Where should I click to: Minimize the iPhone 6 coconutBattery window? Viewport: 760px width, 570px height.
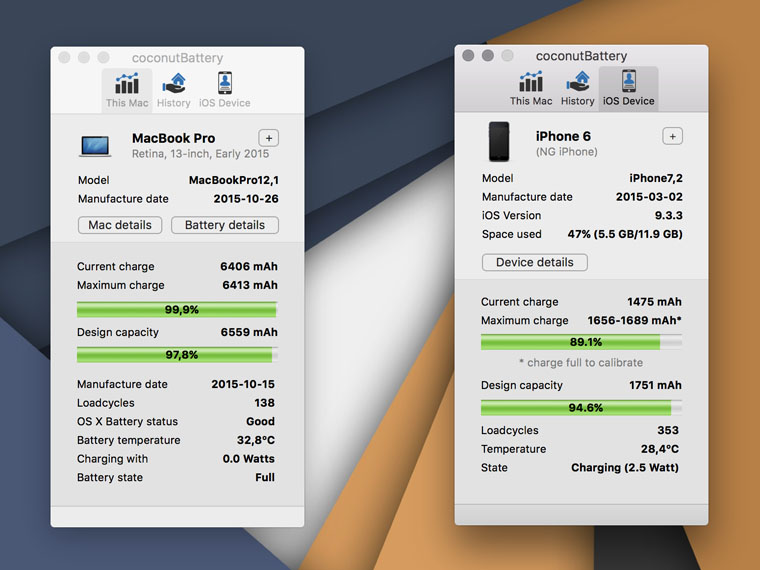click(x=488, y=56)
